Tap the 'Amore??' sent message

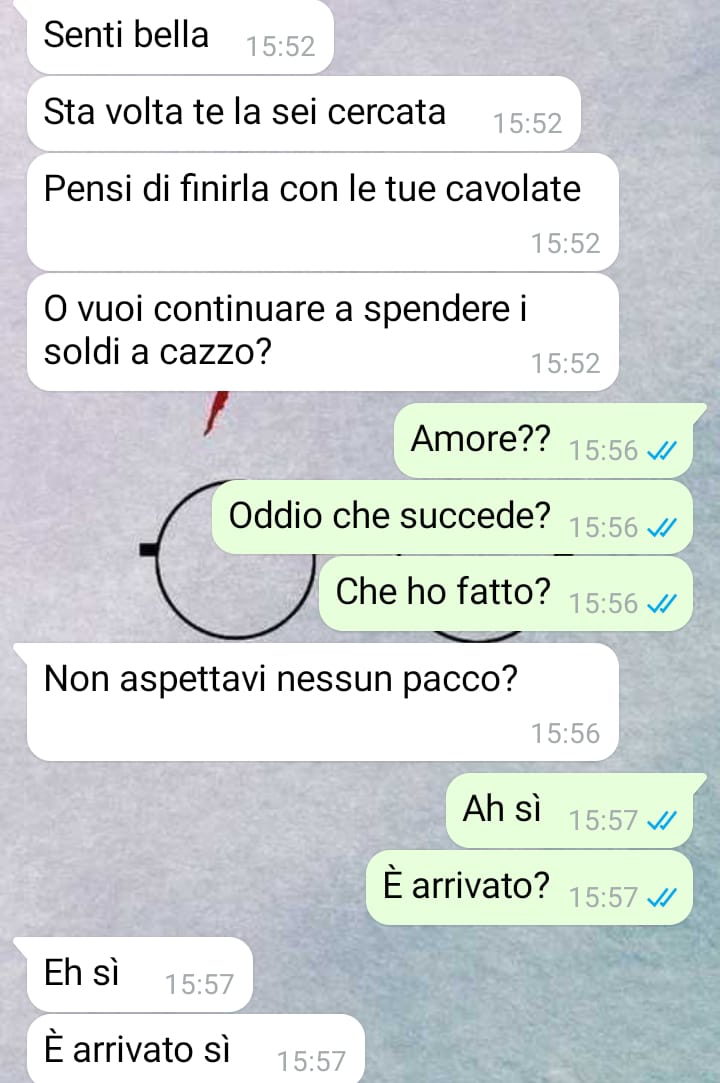(543, 441)
